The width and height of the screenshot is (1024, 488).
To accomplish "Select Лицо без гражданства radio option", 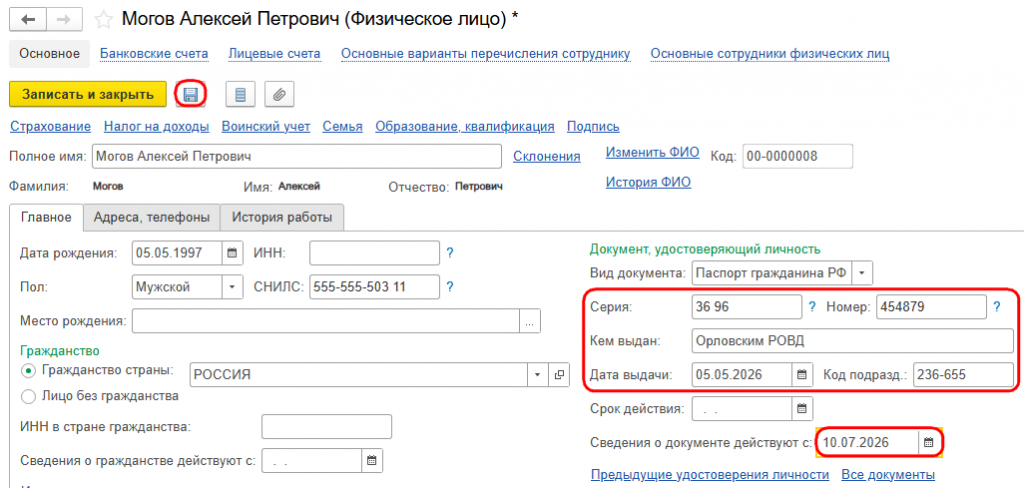I will 28,396.
